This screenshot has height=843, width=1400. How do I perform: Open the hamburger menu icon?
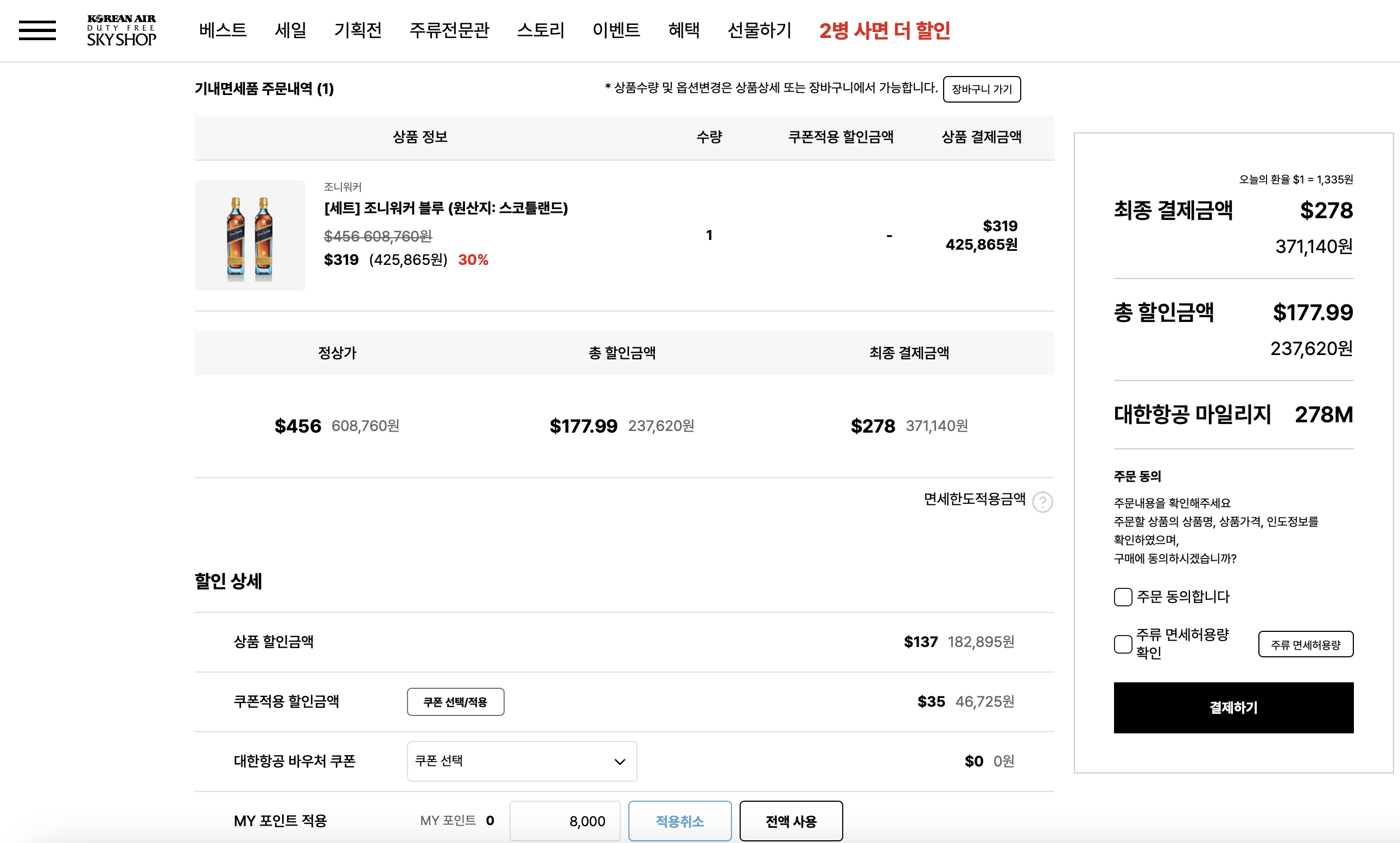37,30
